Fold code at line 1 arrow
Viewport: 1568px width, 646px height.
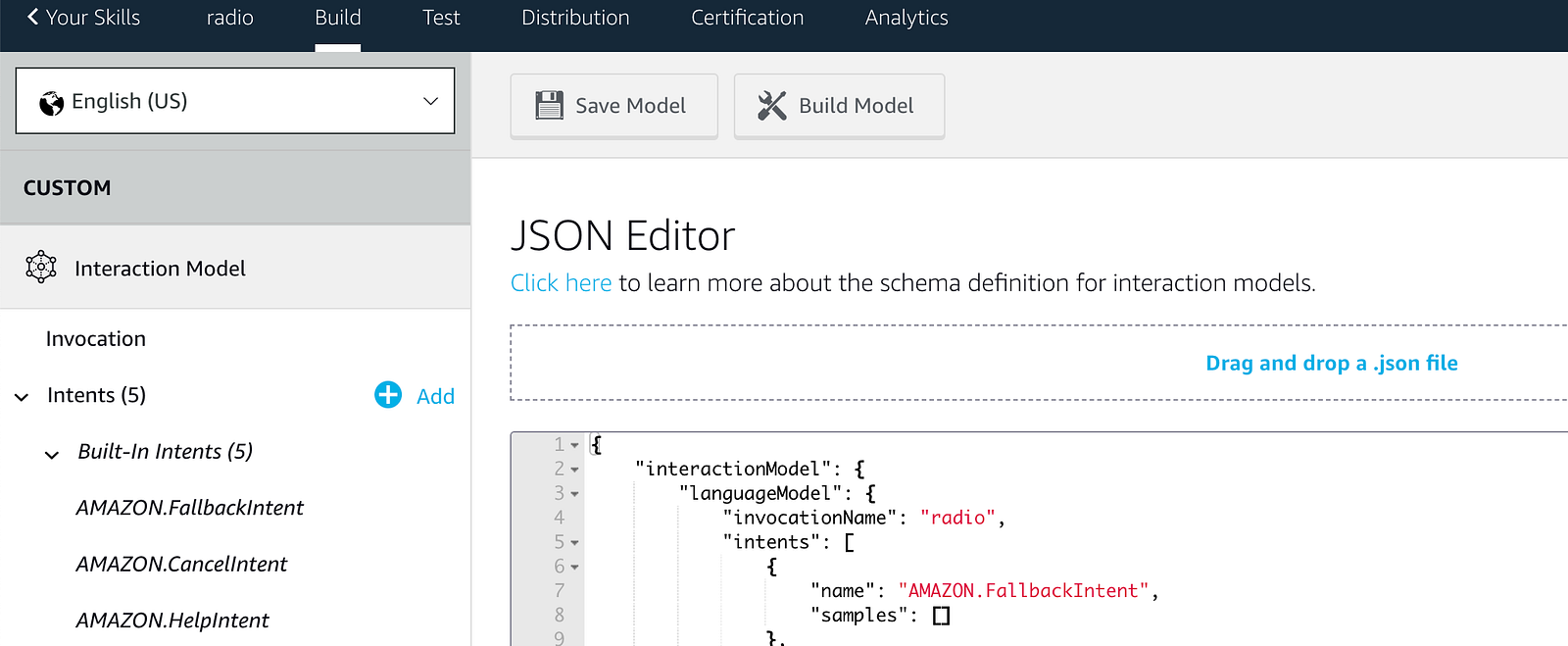tap(575, 445)
